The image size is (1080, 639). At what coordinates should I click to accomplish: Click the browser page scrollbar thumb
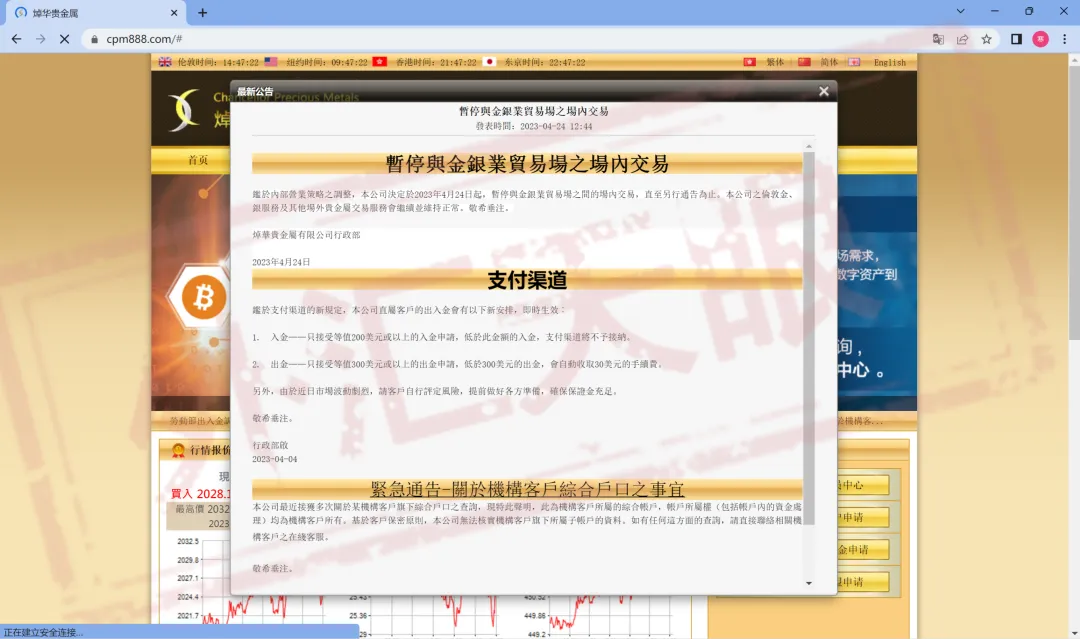click(1074, 203)
